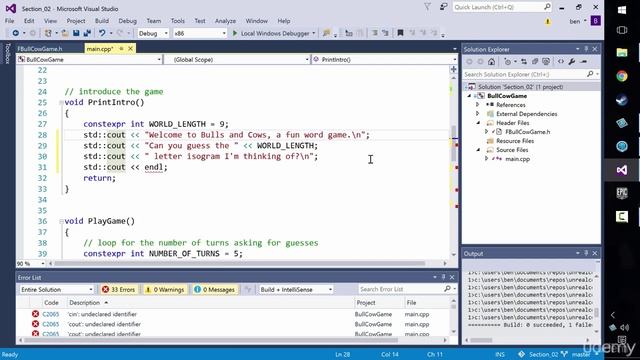Viewport: 640px width, 360px height.
Task: Click the feedback icon beside Quick Launch
Action: point(443,7)
